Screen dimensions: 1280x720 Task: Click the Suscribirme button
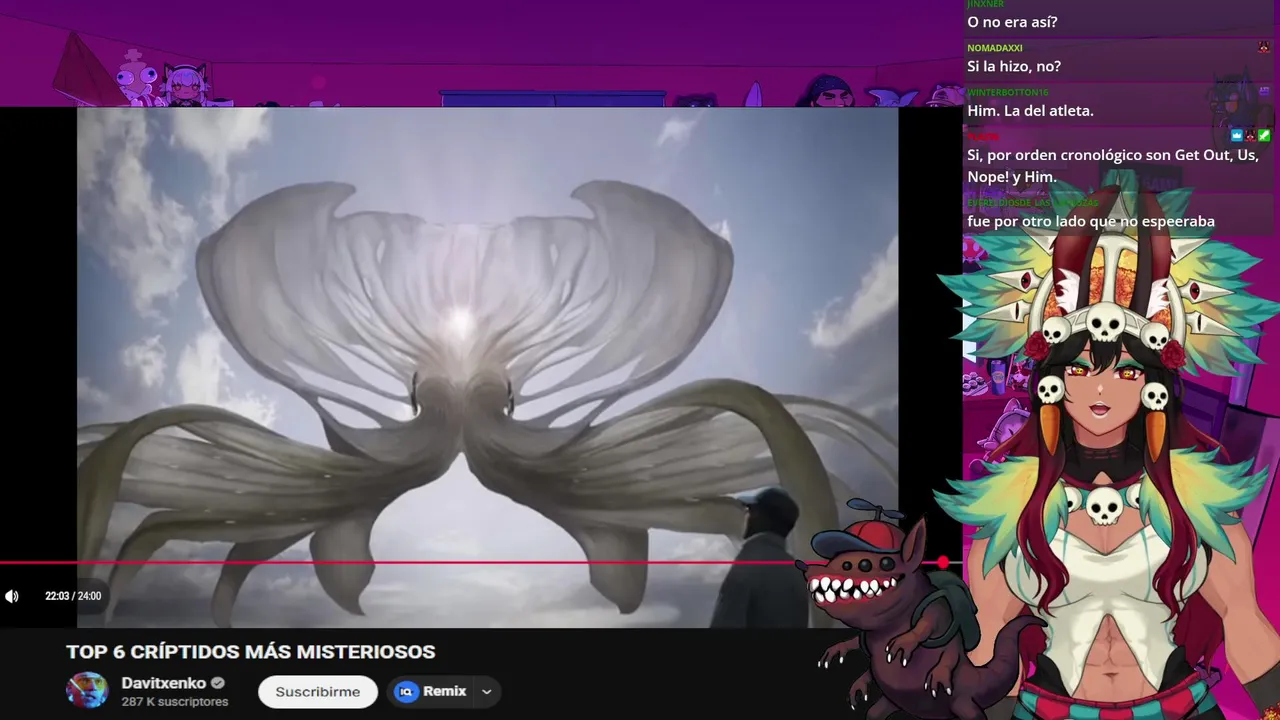[x=317, y=692]
